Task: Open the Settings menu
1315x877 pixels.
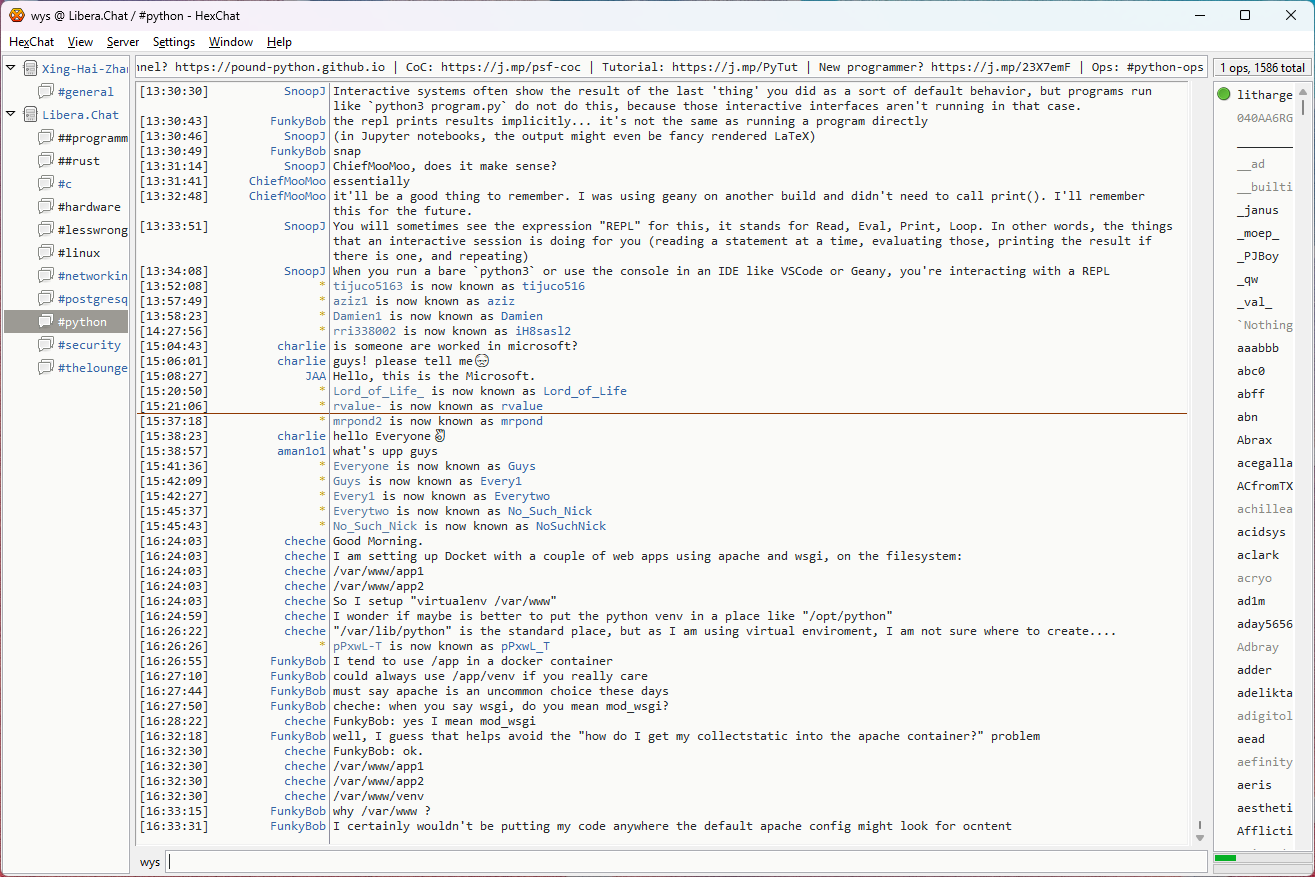Action: [173, 42]
